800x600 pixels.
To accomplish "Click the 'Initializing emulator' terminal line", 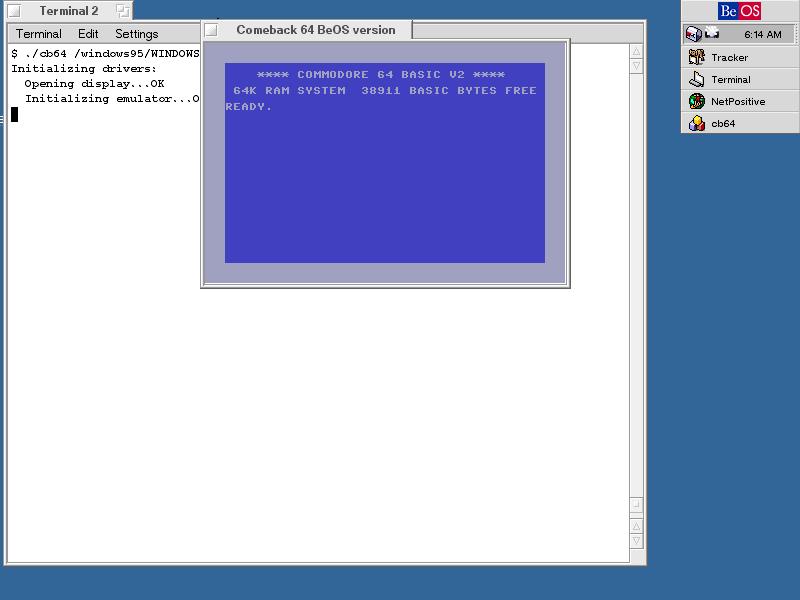I will [x=112, y=98].
